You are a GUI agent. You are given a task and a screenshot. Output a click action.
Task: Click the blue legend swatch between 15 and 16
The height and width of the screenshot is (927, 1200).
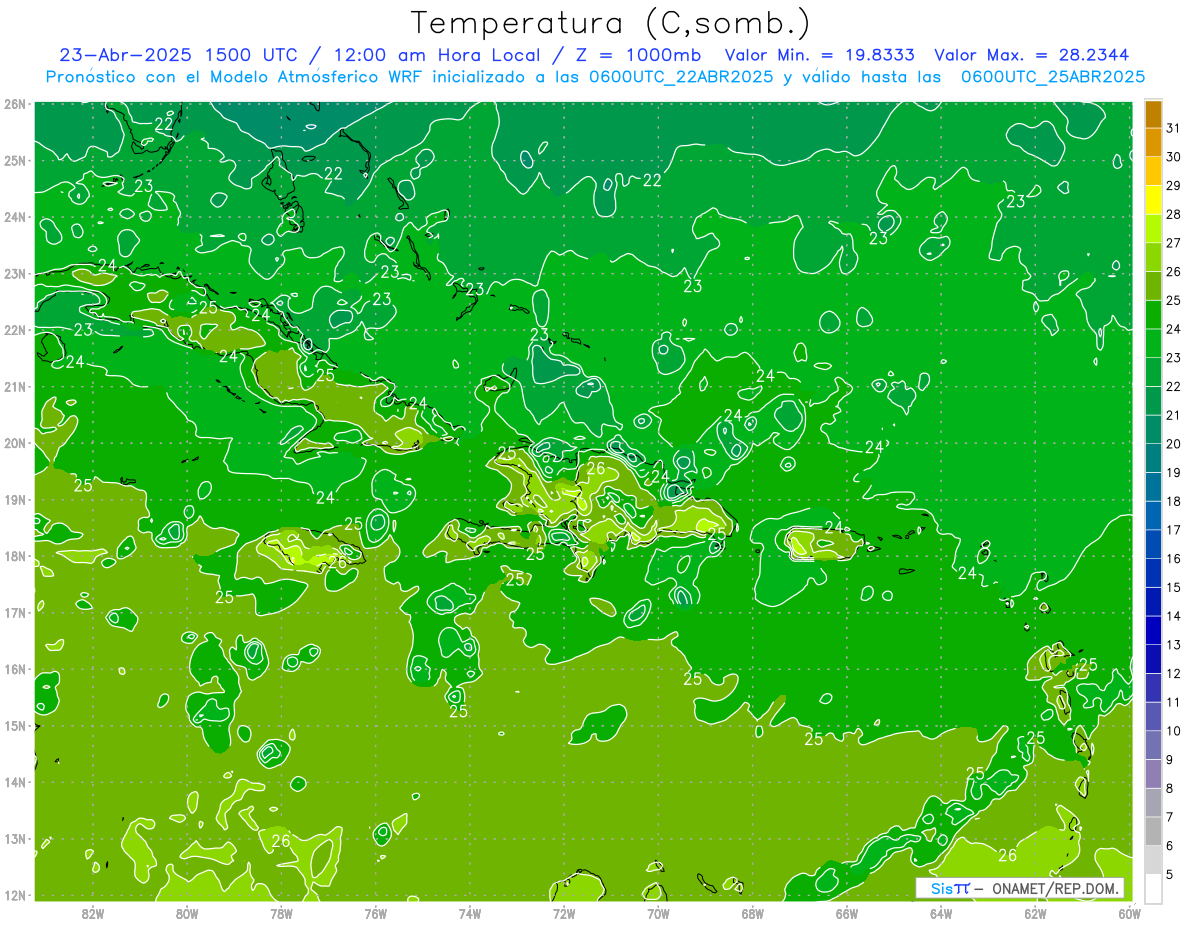click(x=1153, y=573)
